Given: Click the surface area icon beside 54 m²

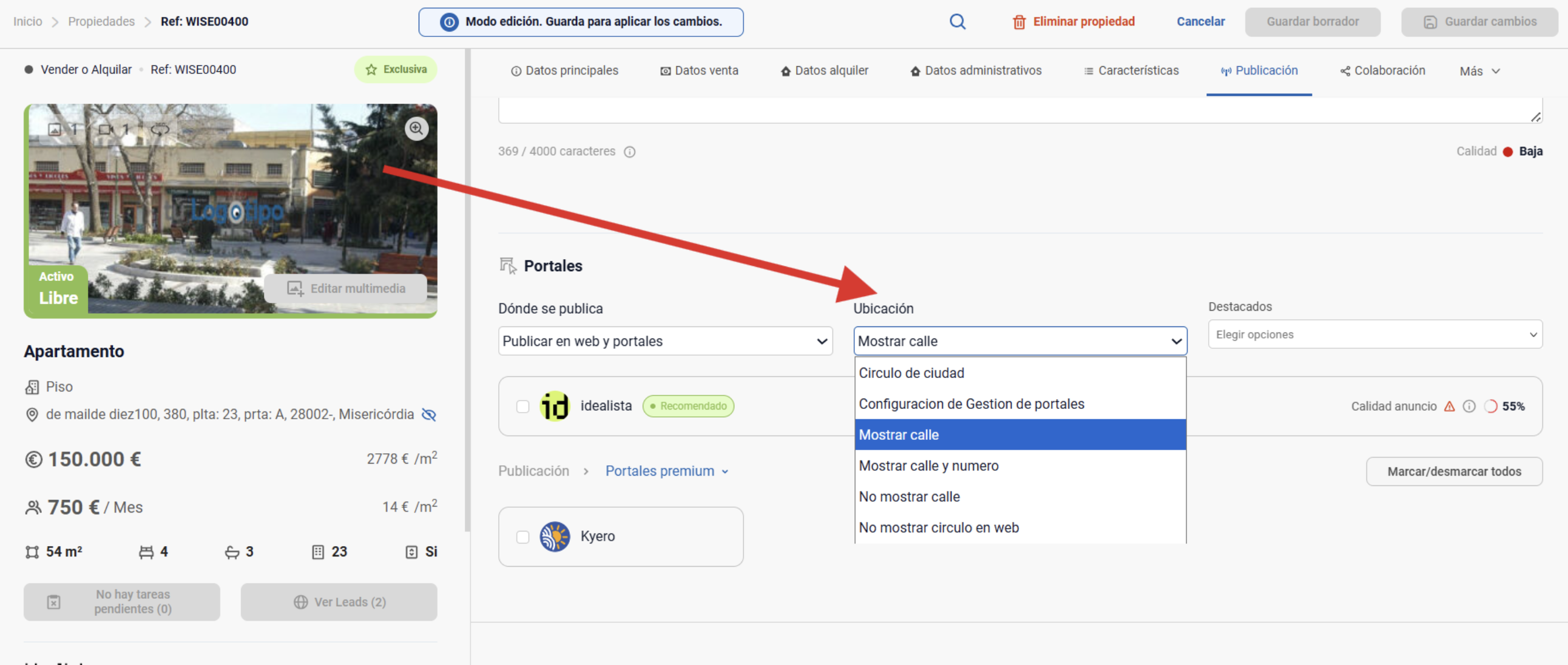Looking at the screenshot, I should point(32,552).
